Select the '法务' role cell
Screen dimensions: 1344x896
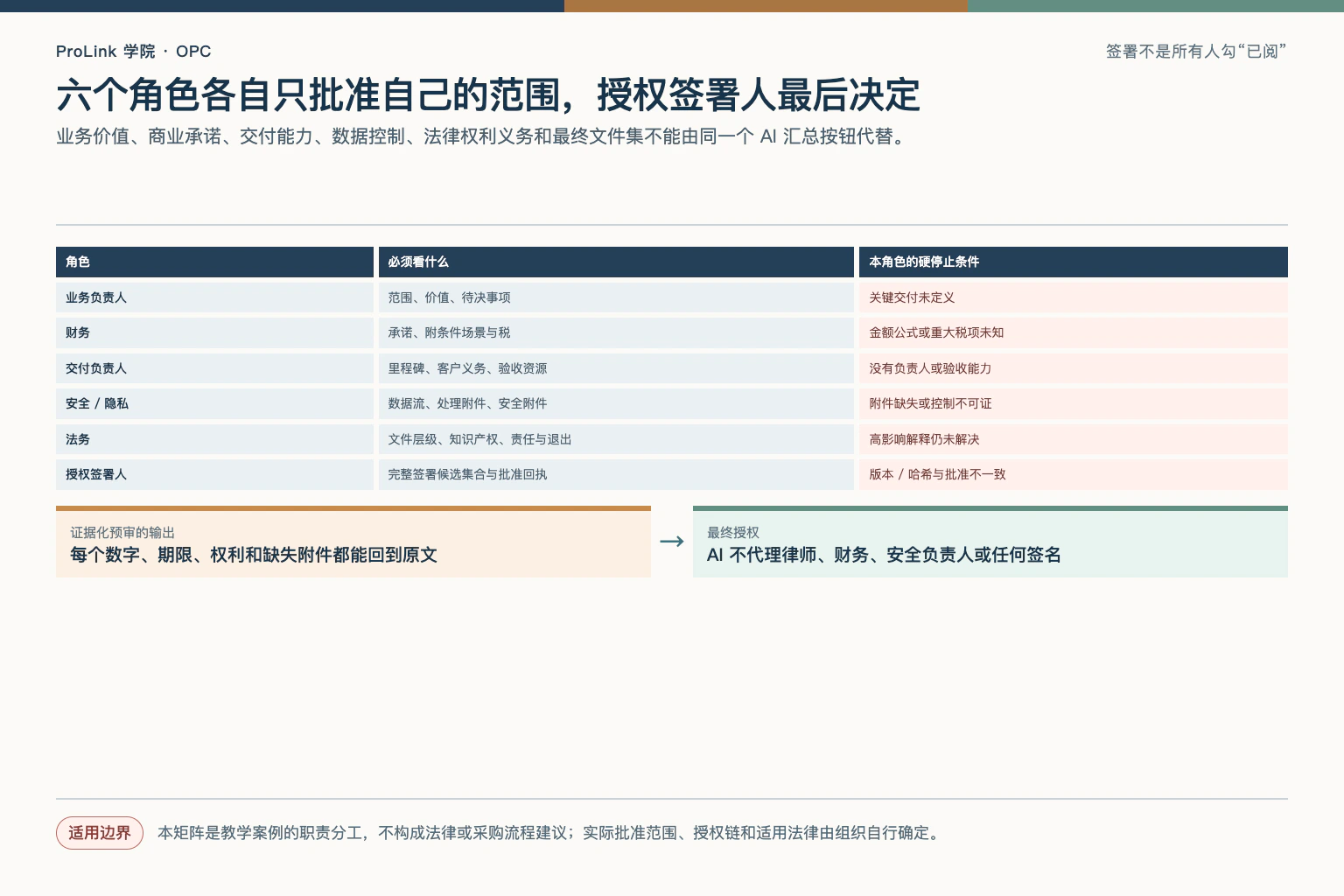pos(214,439)
